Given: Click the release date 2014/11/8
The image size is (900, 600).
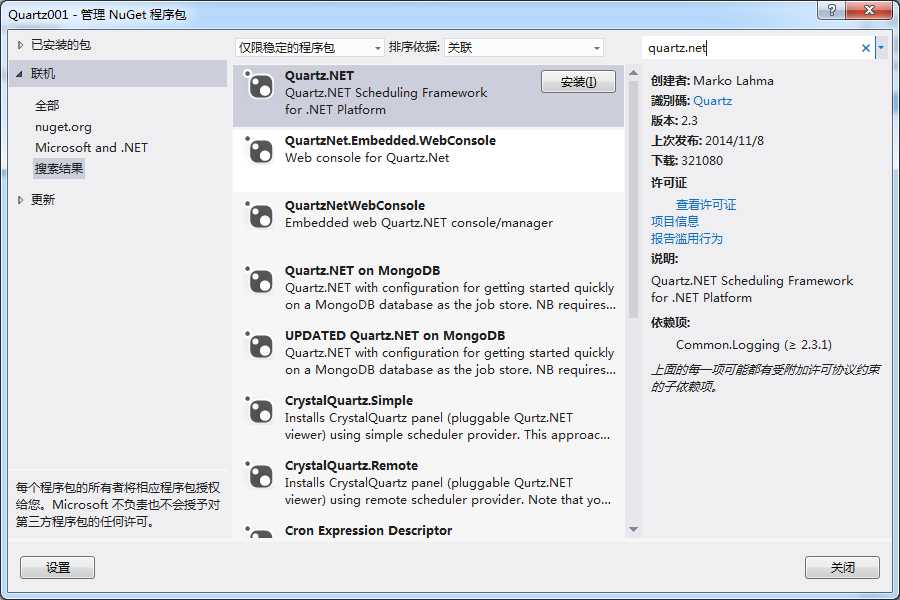Looking at the screenshot, I should [734, 140].
